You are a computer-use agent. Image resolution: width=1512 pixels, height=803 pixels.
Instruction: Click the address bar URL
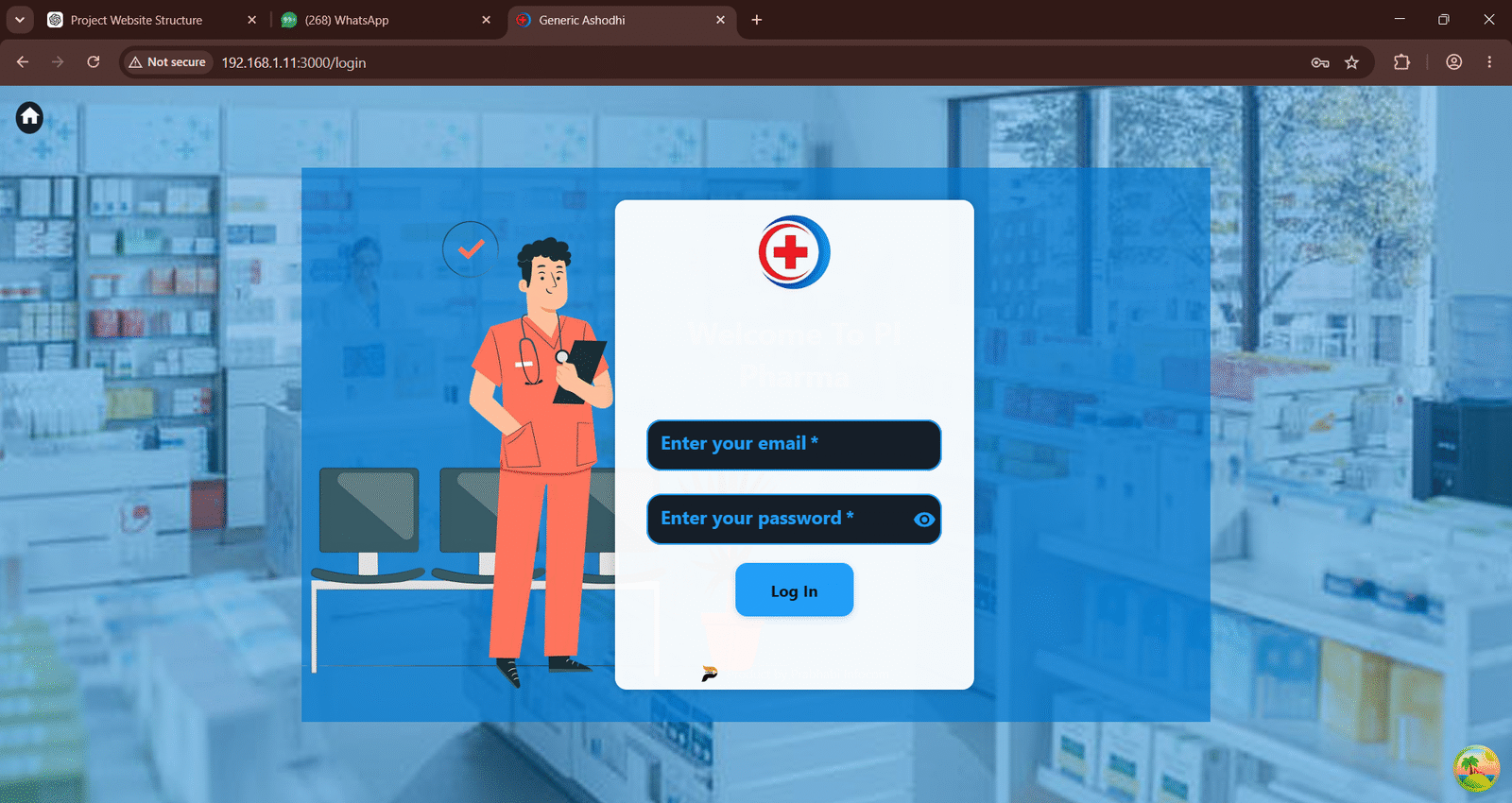[x=294, y=62]
